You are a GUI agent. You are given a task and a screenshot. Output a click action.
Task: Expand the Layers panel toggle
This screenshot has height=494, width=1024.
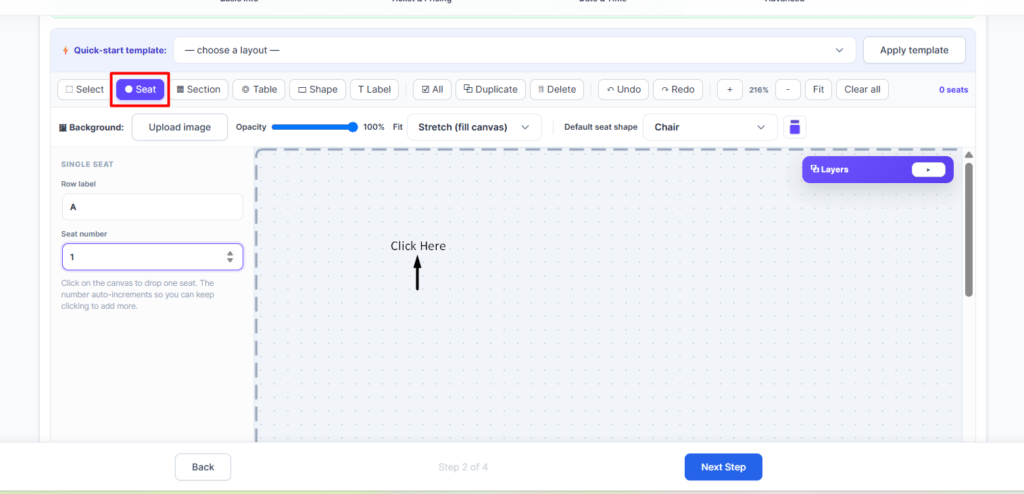click(x=928, y=170)
